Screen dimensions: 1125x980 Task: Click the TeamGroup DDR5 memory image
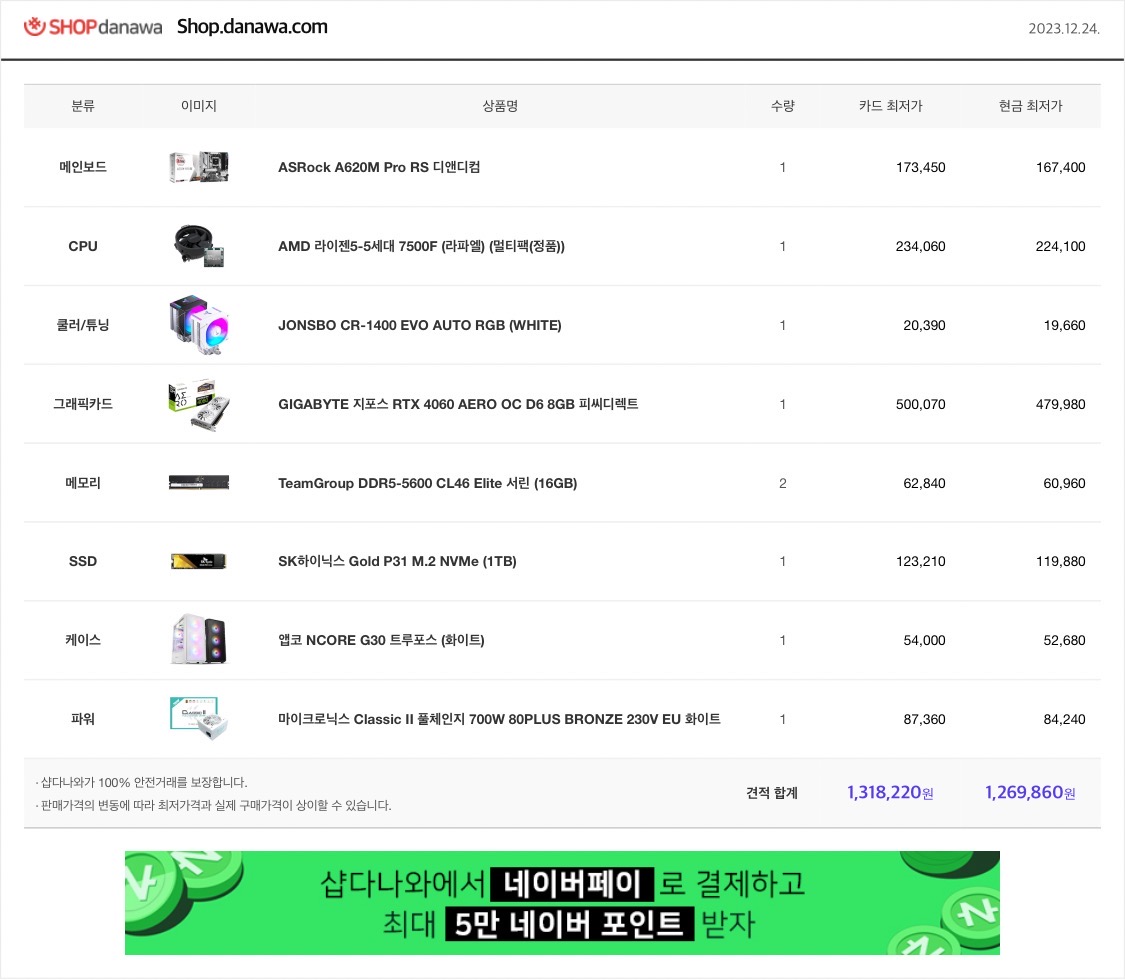pos(199,483)
